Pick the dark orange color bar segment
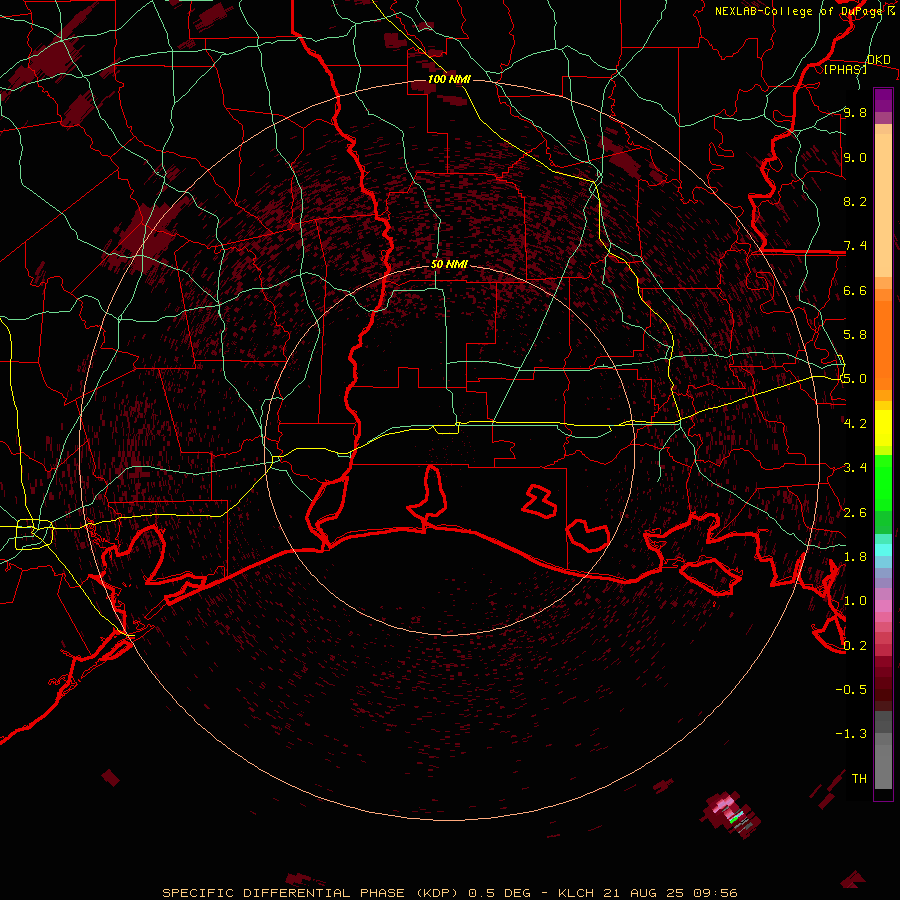Viewport: 900px width, 900px height. [x=883, y=345]
